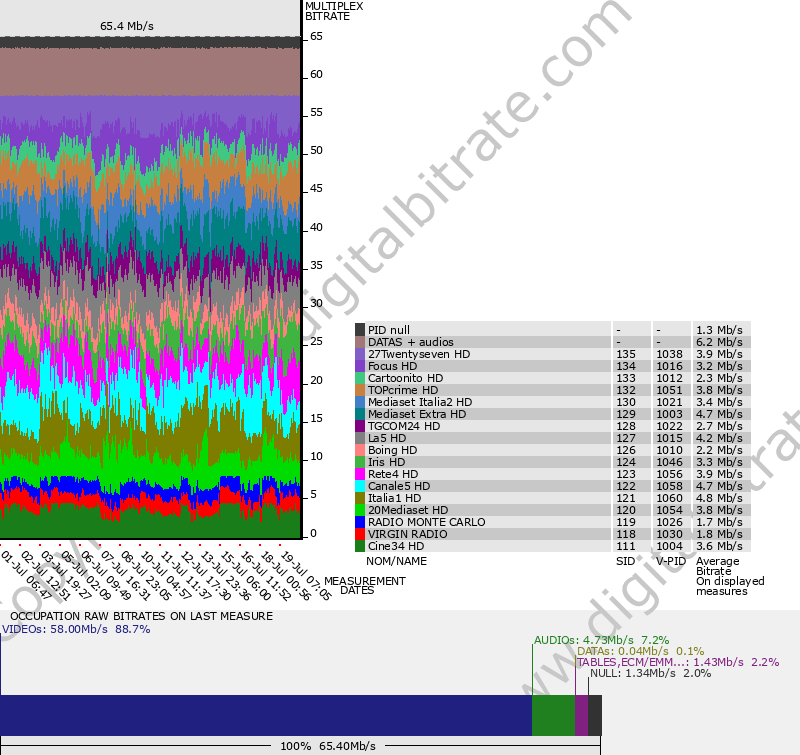Image resolution: width=800 pixels, height=755 pixels.
Task: Click the VIRGIN RADIO red swatch
Action: (x=360, y=534)
